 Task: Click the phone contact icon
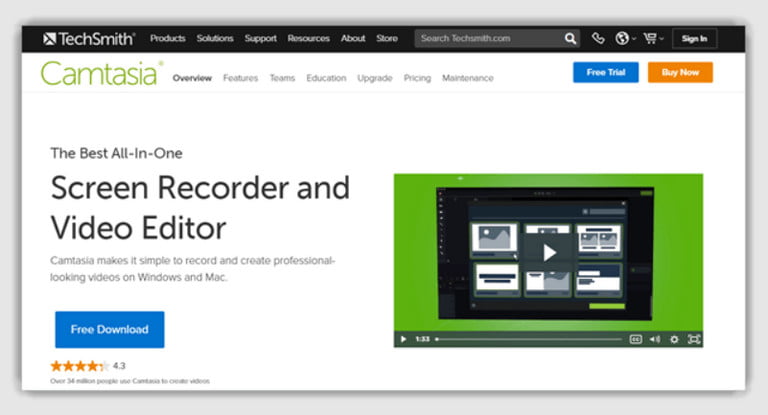[x=598, y=39]
